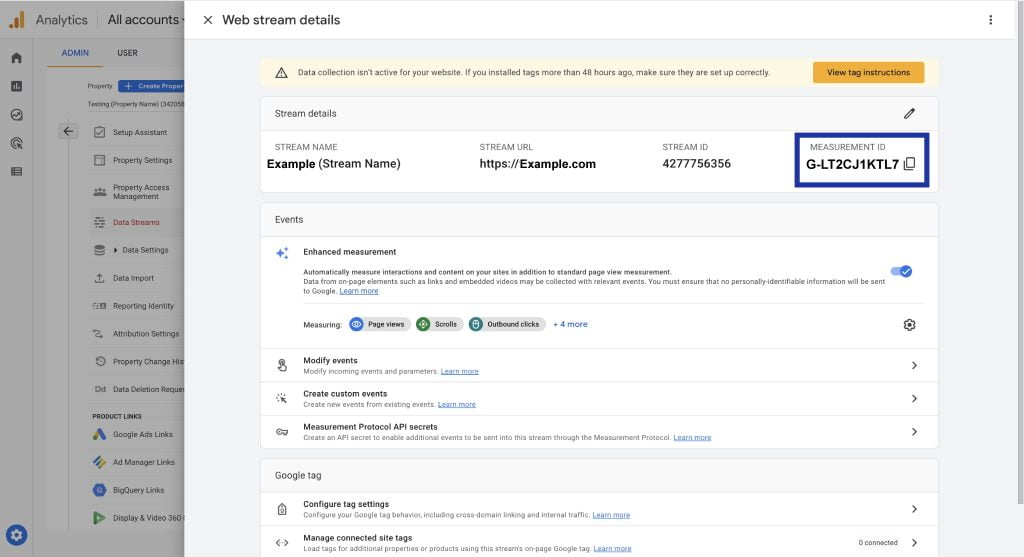Open Explore icon in left sidebar
The width and height of the screenshot is (1024, 557).
pos(16,115)
